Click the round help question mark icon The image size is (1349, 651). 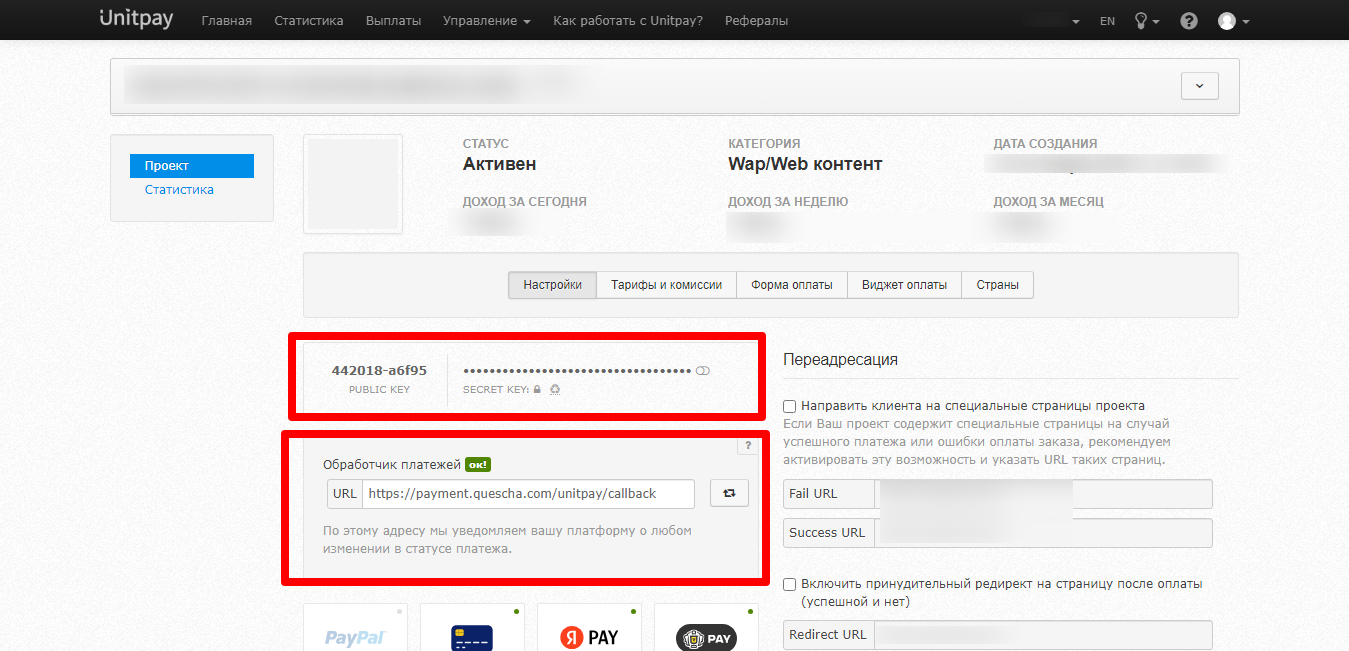tap(1188, 19)
